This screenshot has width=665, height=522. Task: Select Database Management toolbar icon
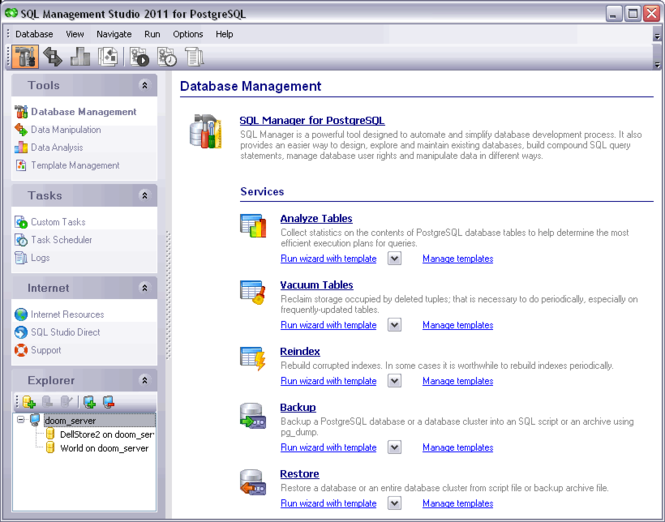(25, 56)
